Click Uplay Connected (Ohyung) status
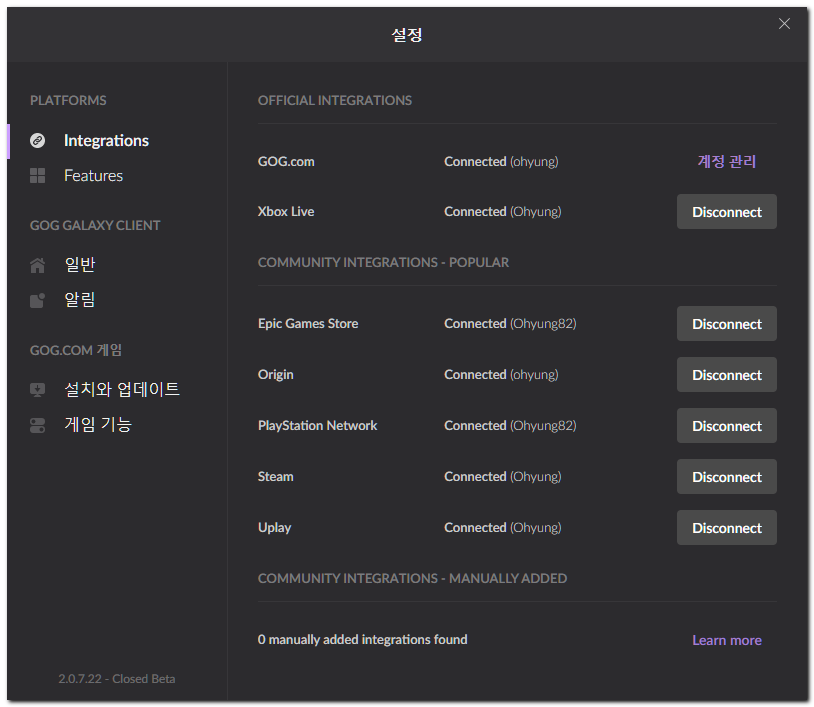814x707 pixels. [x=503, y=528]
